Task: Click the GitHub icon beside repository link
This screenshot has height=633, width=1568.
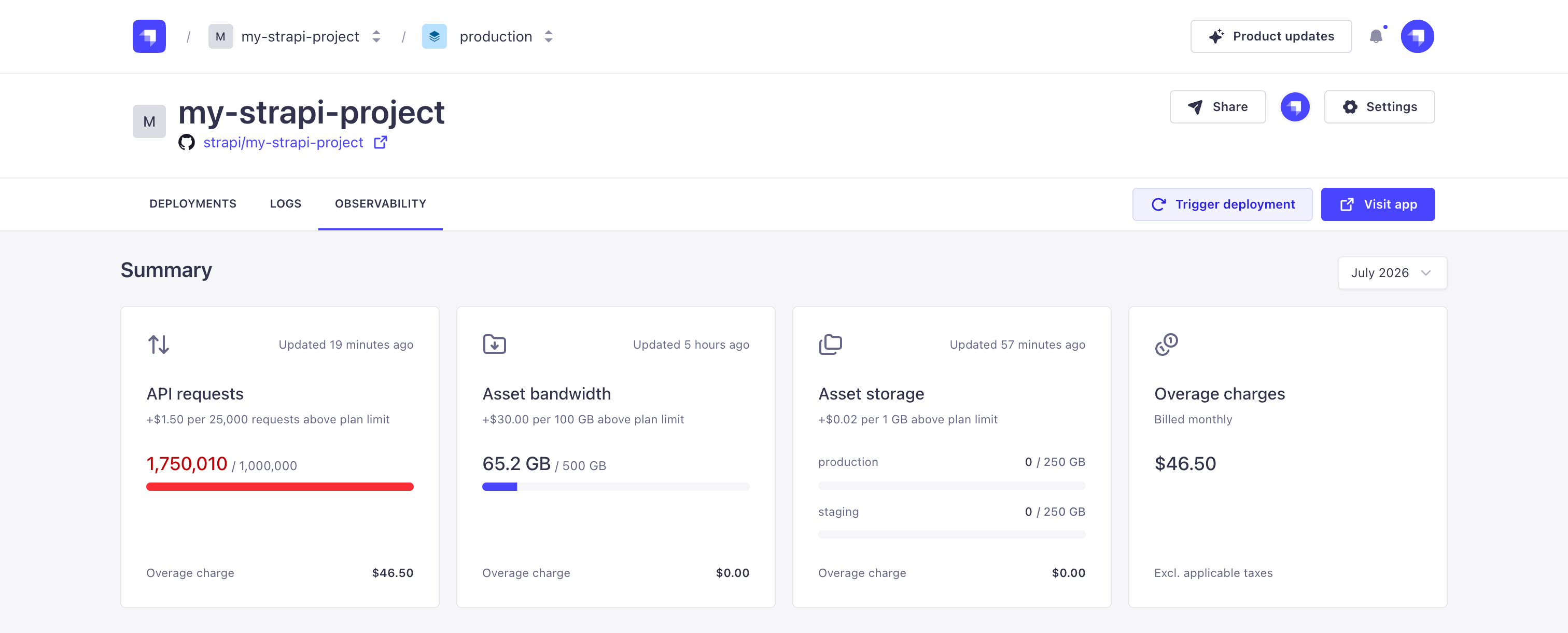Action: [x=186, y=143]
